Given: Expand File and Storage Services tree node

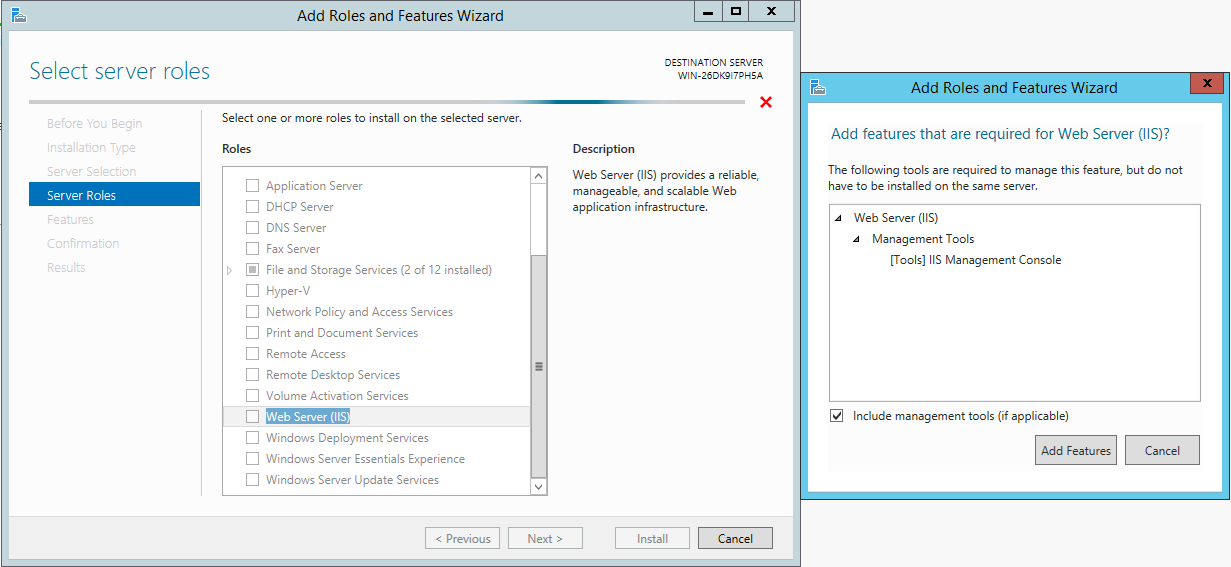Looking at the screenshot, I should pyautogui.click(x=230, y=270).
